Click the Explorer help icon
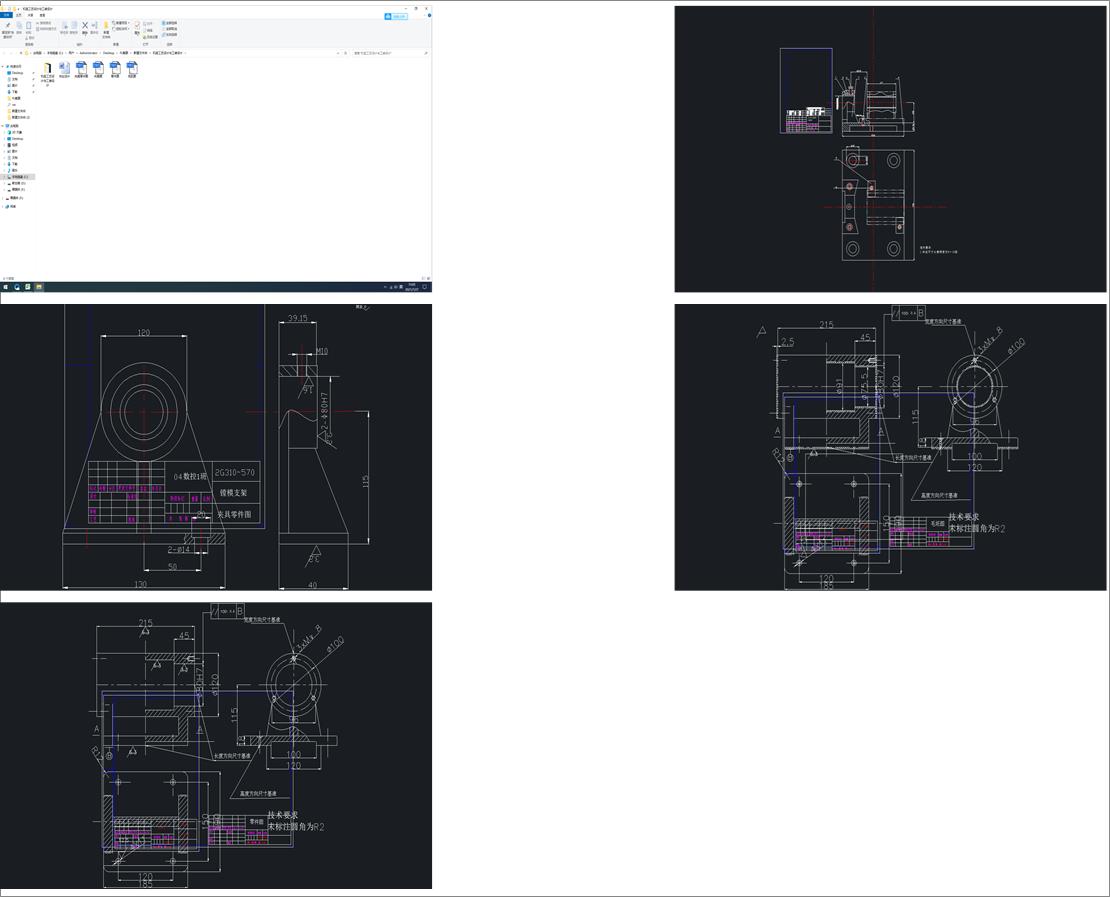 coord(428,16)
